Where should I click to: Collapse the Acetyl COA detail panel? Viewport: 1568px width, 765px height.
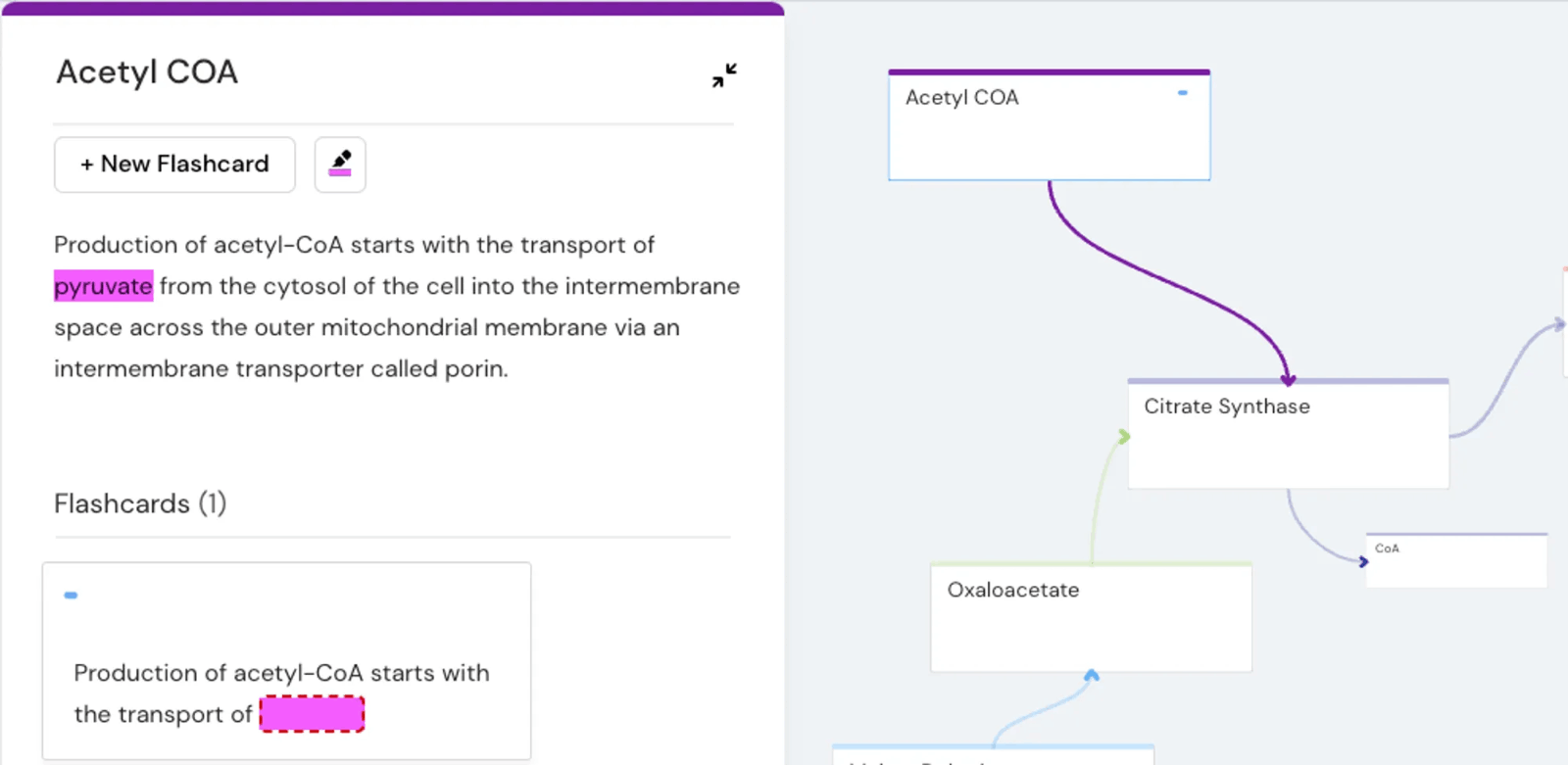(x=724, y=75)
